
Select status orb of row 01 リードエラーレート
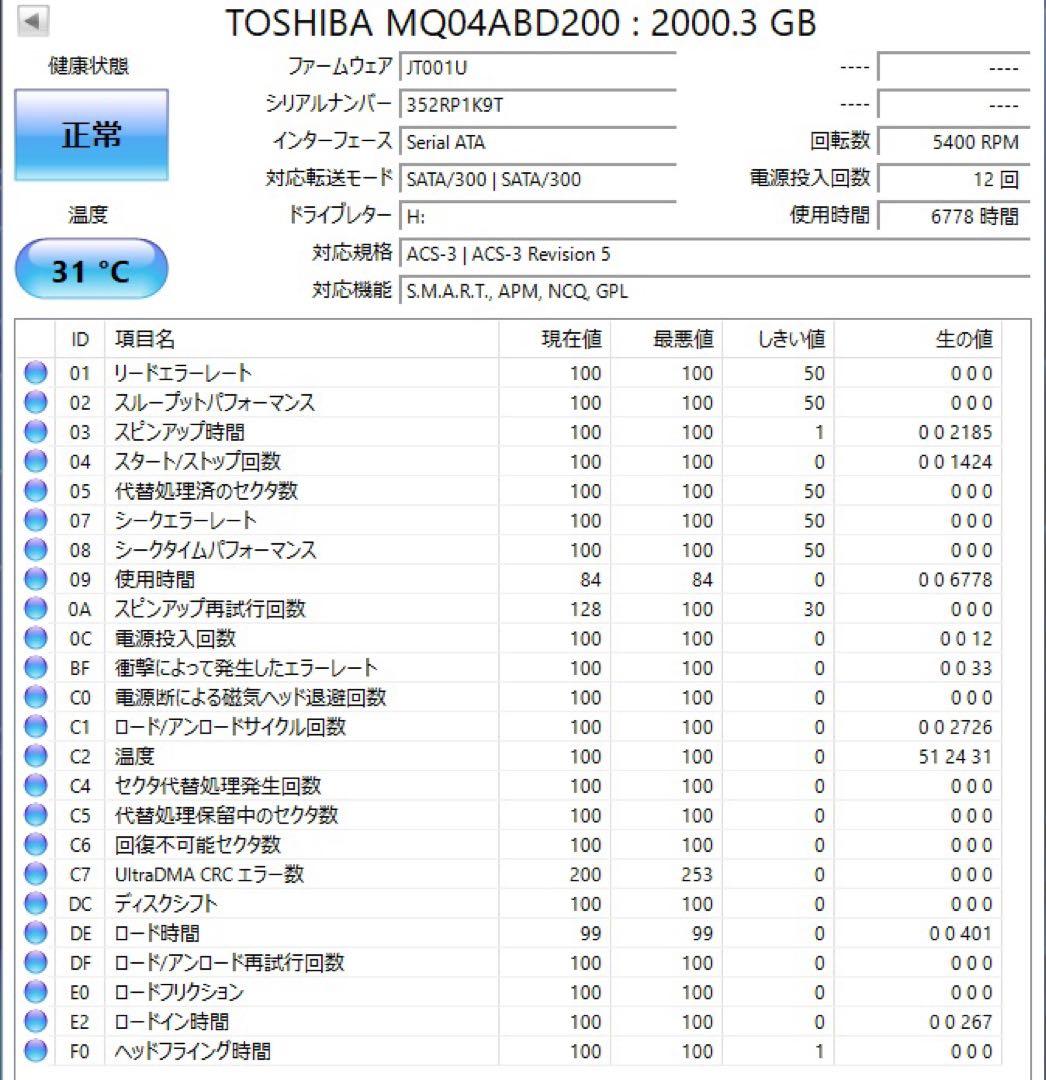(x=36, y=373)
